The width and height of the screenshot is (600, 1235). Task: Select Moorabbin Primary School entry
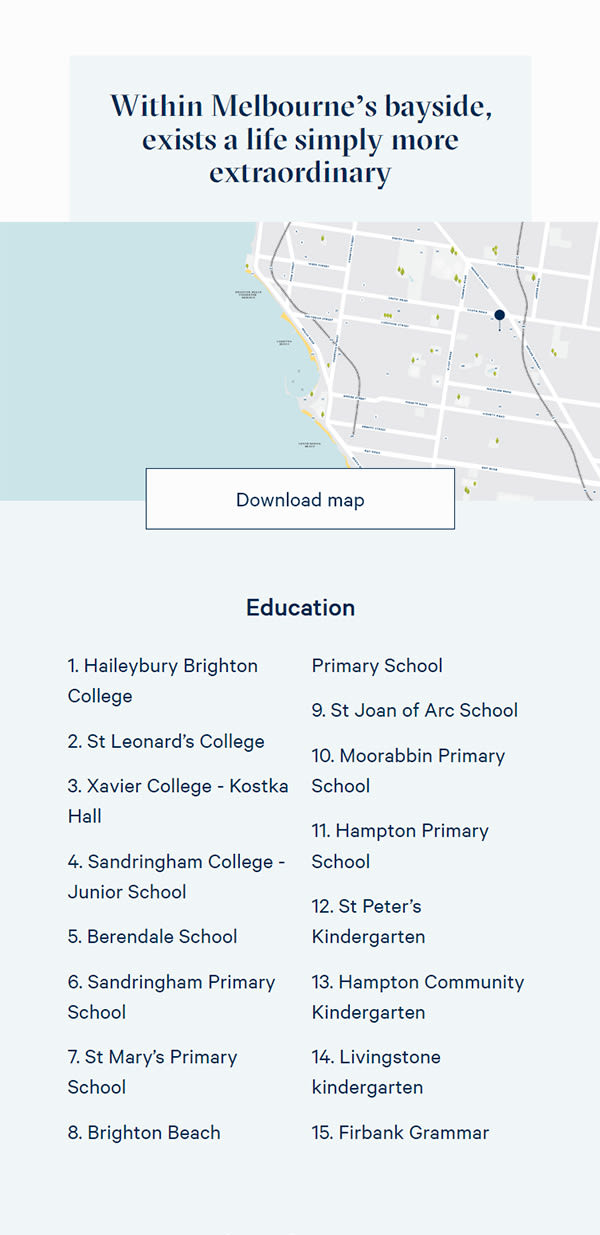click(408, 771)
